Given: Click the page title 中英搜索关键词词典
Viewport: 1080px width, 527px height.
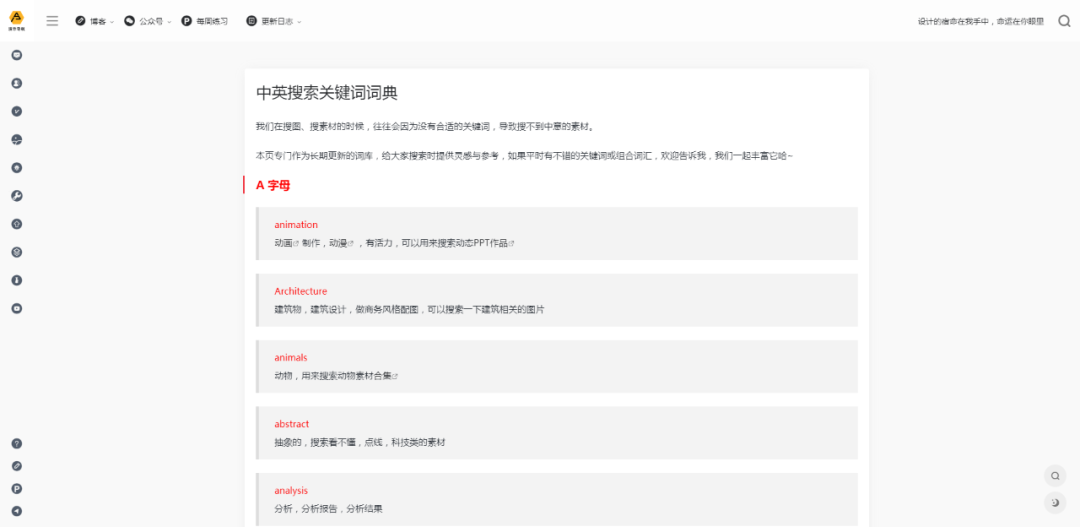Looking at the screenshot, I should (x=326, y=93).
